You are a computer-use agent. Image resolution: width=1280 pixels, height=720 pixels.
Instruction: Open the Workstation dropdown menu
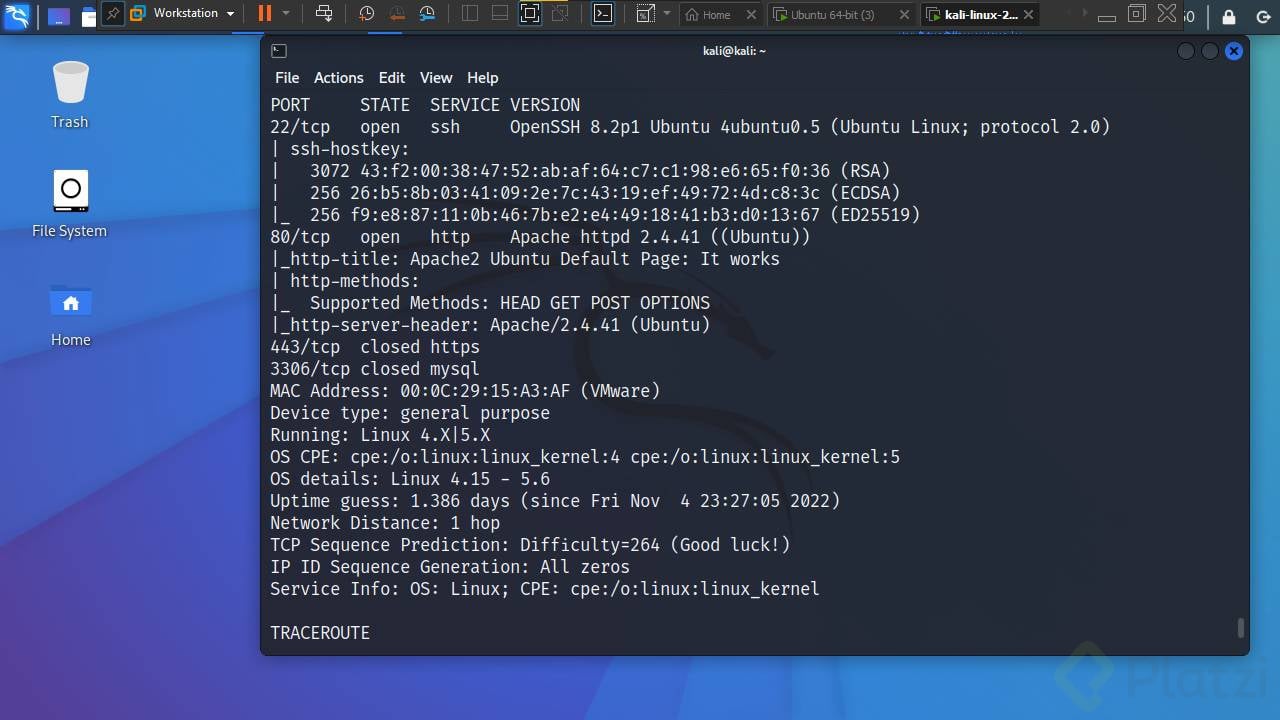(x=194, y=13)
